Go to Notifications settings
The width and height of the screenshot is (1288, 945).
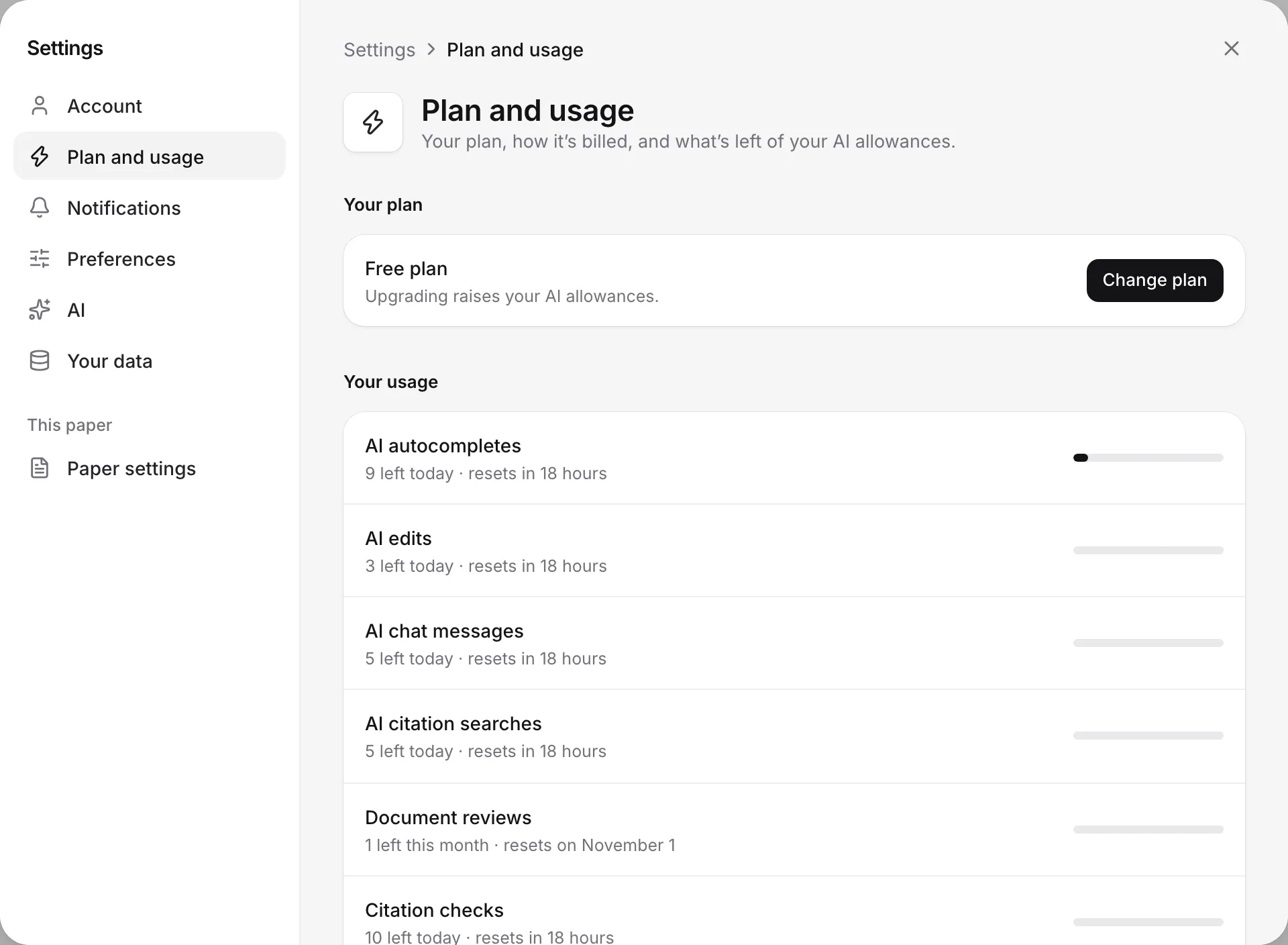coord(150,207)
